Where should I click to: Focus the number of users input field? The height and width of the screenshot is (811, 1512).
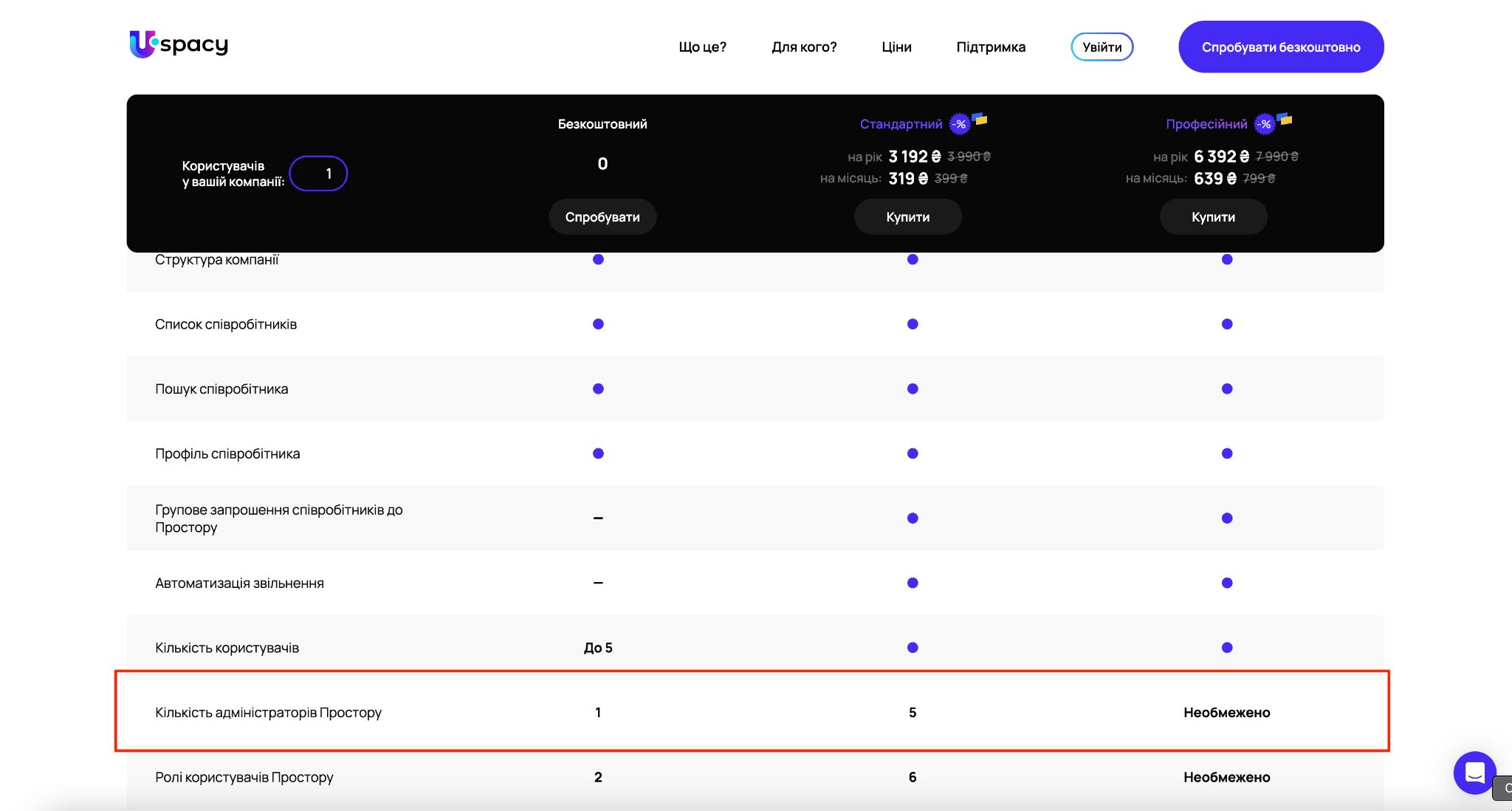[319, 174]
